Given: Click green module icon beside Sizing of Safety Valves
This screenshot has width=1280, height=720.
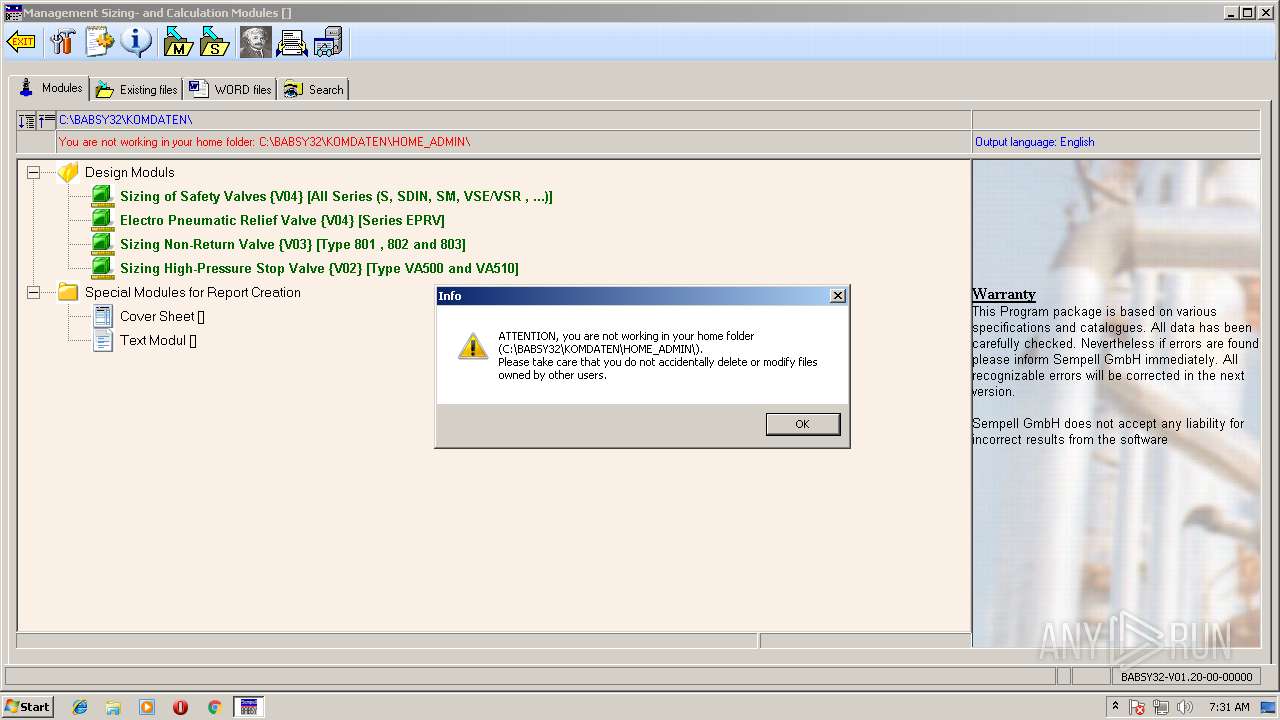Looking at the screenshot, I should 103,196.
